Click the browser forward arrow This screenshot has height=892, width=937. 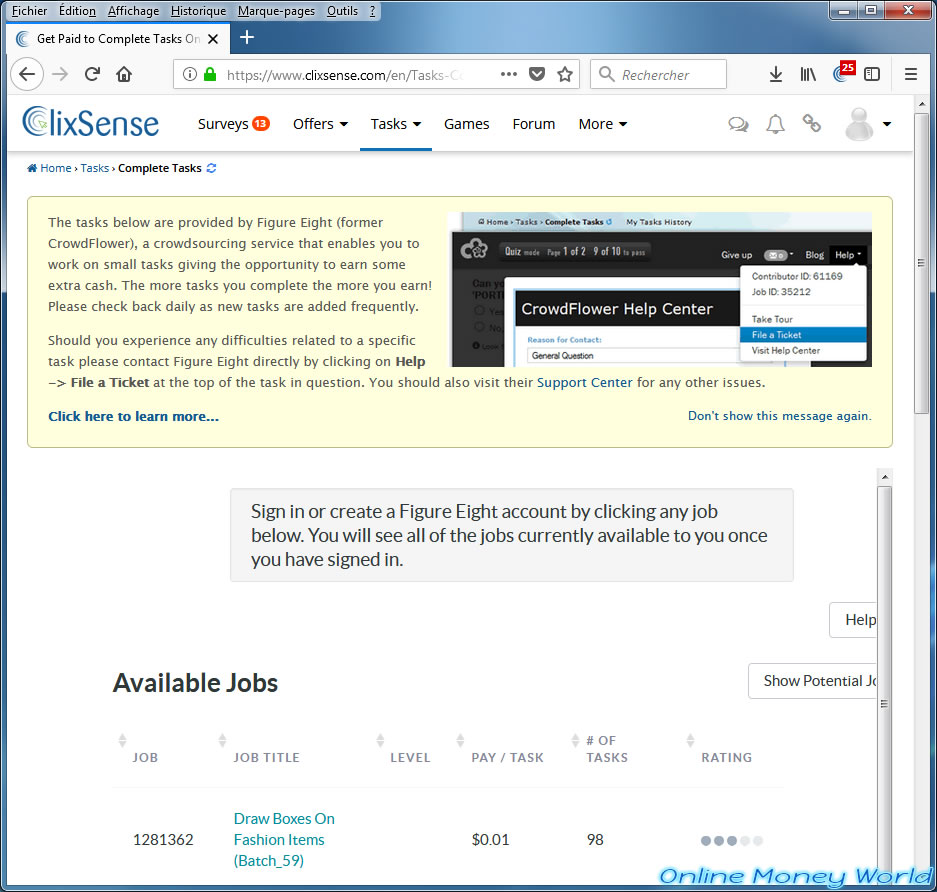point(60,74)
